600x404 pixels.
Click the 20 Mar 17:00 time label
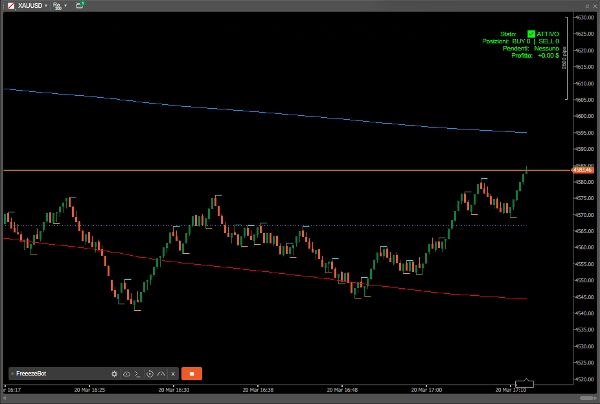(426, 390)
